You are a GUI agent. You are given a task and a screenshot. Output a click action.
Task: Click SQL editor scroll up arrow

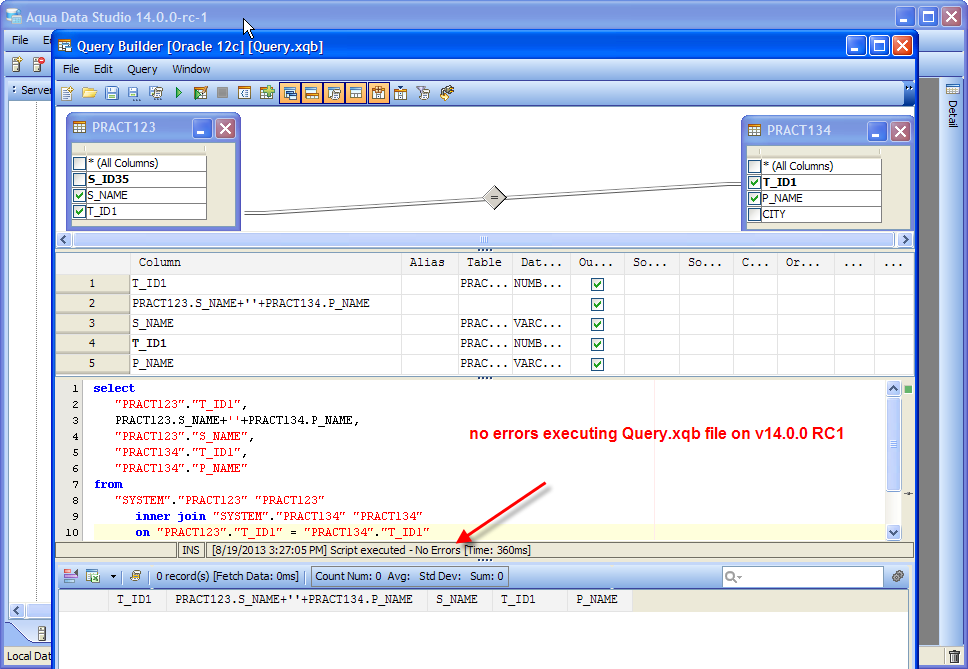[x=893, y=388]
